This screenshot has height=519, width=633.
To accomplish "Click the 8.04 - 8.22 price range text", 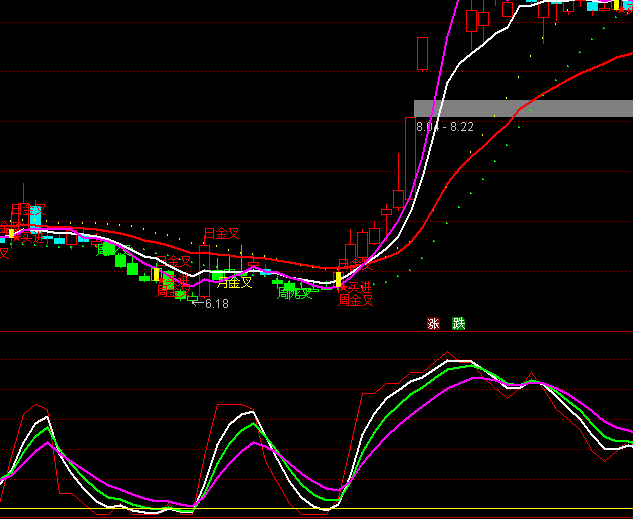I will (445, 128).
